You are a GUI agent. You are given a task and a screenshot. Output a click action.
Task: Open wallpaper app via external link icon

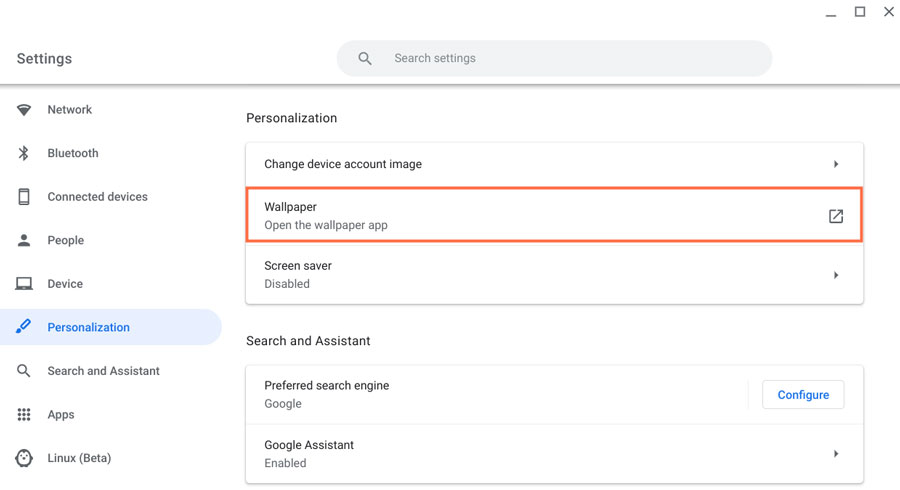point(836,216)
